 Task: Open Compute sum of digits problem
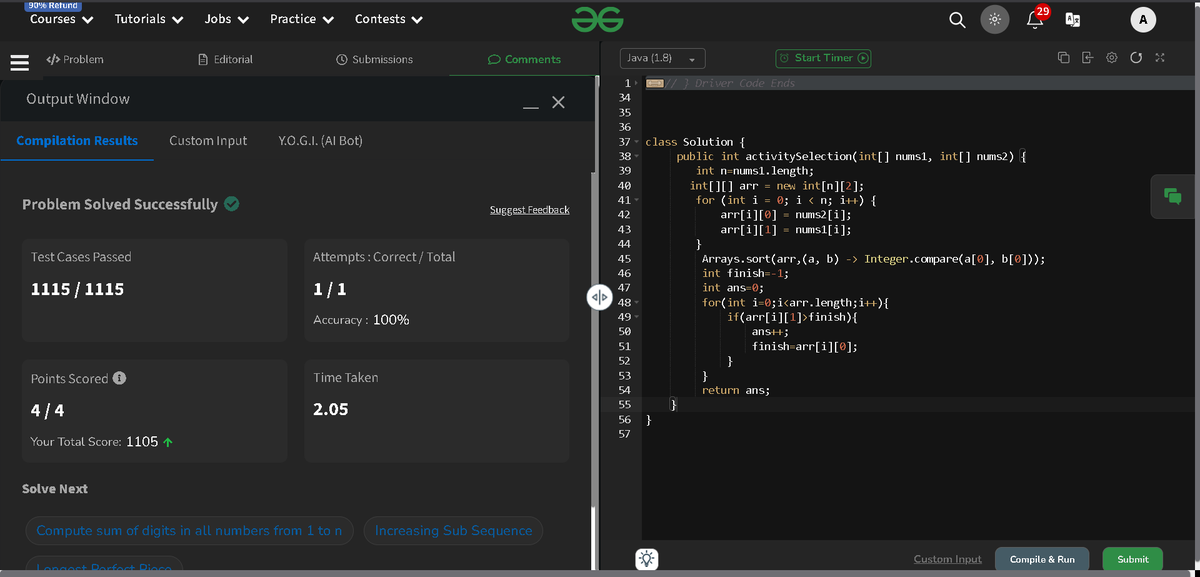coord(190,531)
